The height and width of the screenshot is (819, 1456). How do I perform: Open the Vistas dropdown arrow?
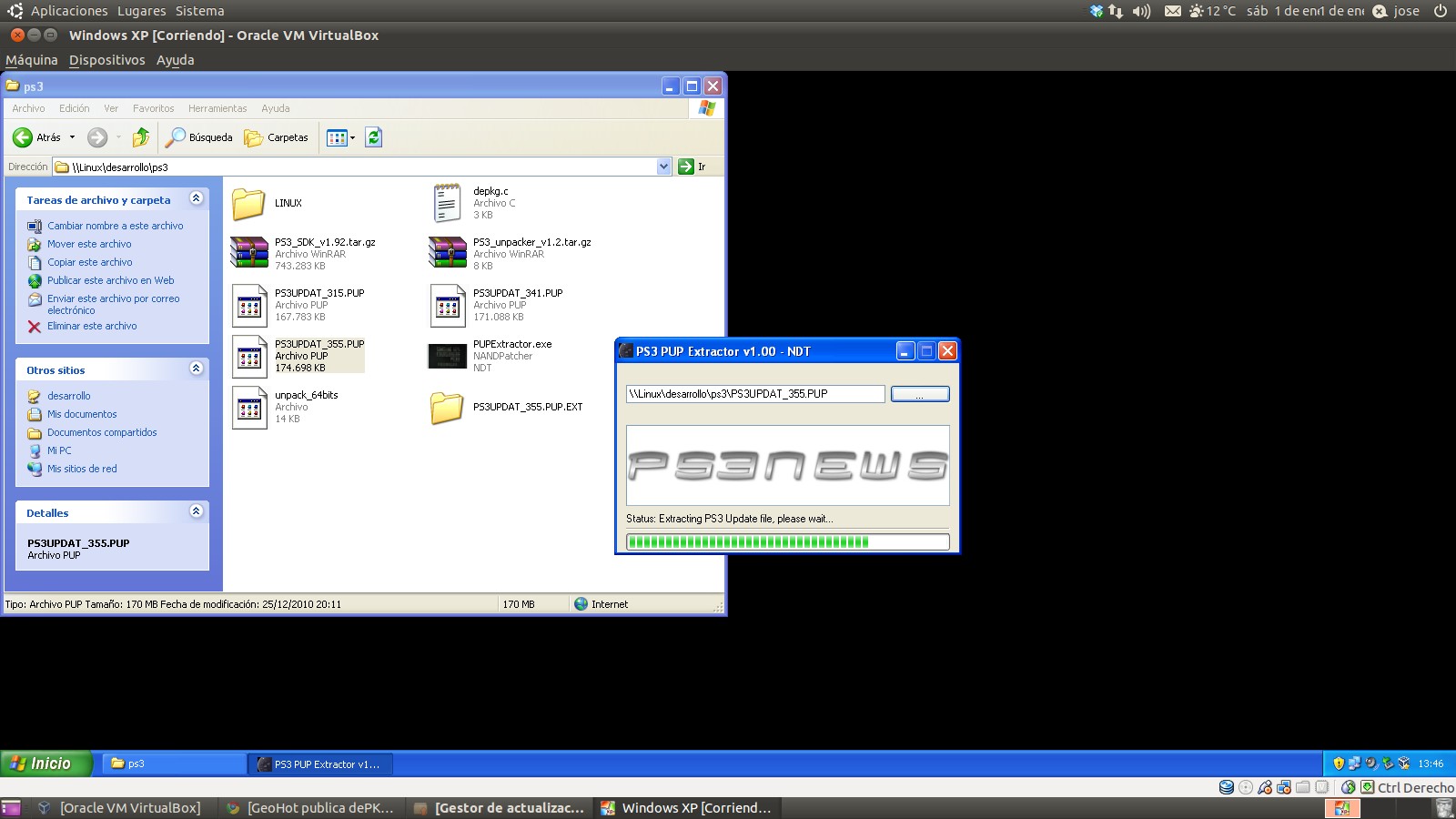(x=352, y=137)
